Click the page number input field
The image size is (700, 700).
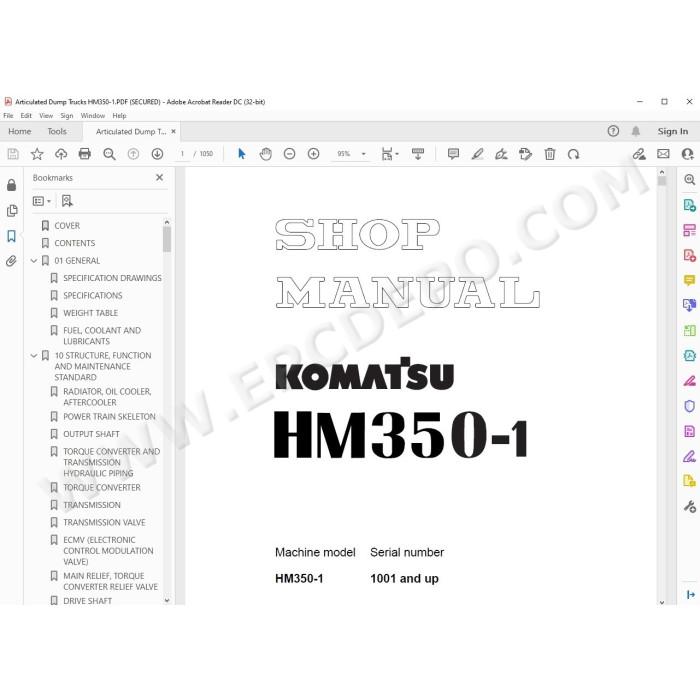pyautogui.click(x=181, y=154)
